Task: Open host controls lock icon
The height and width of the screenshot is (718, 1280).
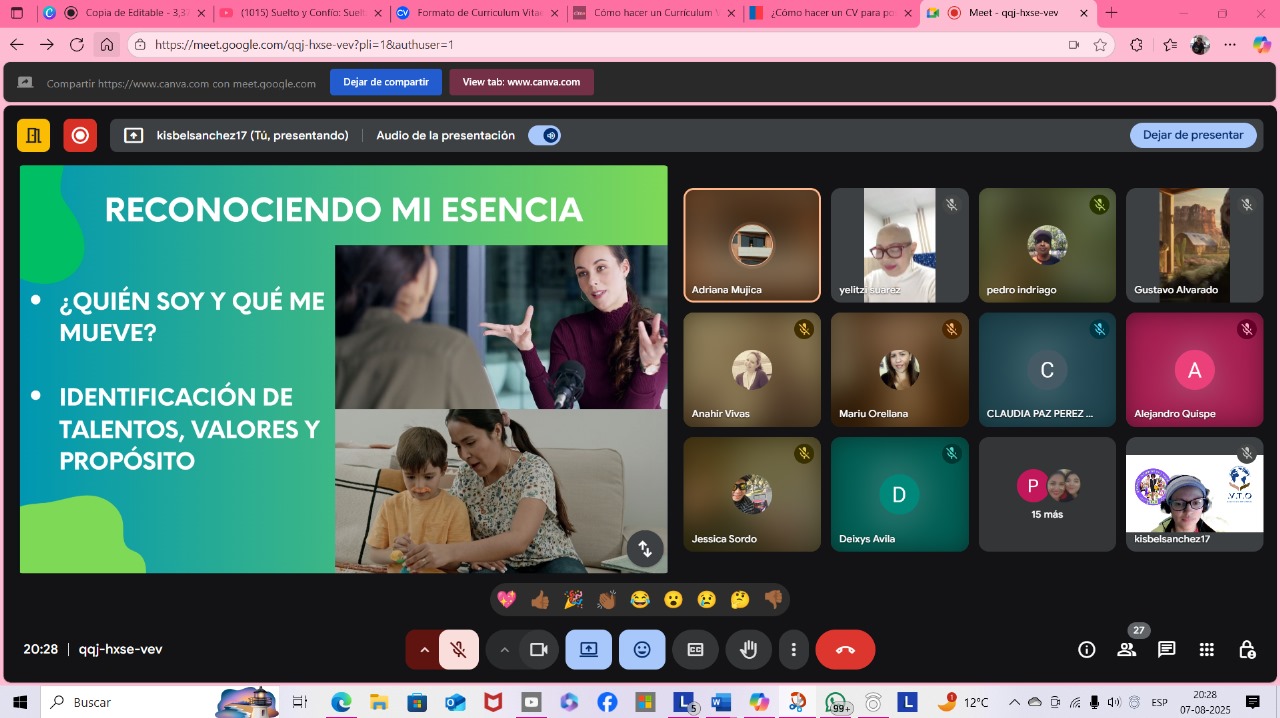Action: tap(1247, 650)
